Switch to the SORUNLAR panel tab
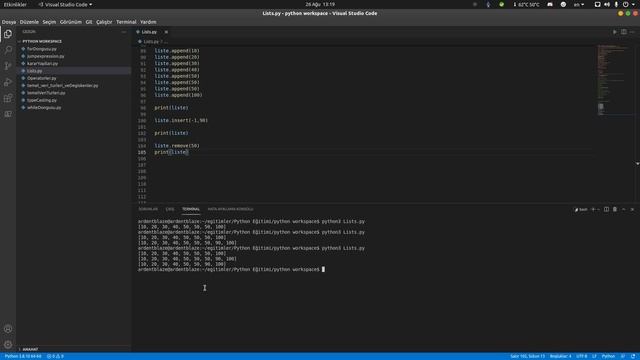Screen dimensions: 640x360 (148, 209)
